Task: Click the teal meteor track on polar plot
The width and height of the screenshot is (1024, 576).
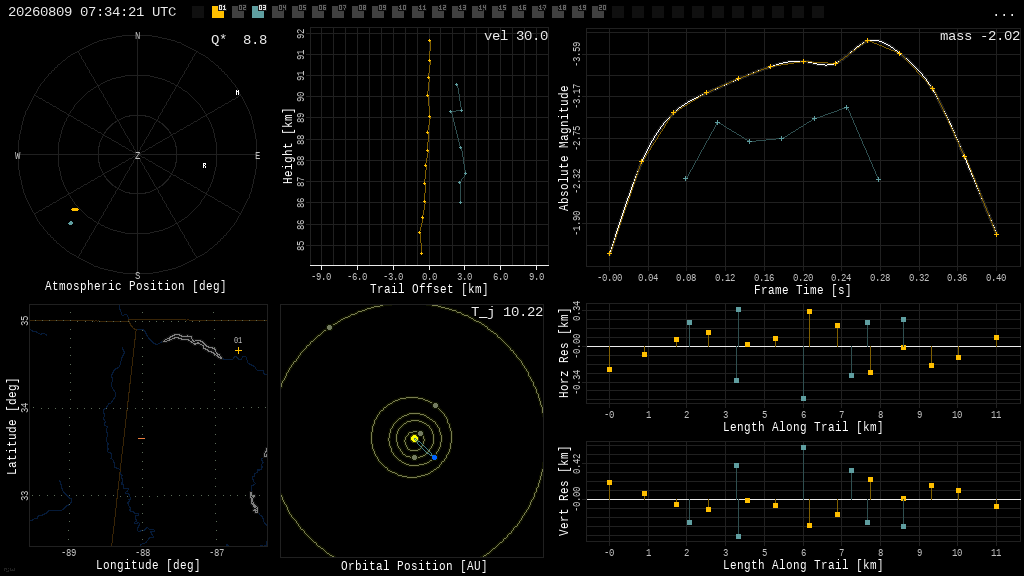Action: click(x=71, y=223)
